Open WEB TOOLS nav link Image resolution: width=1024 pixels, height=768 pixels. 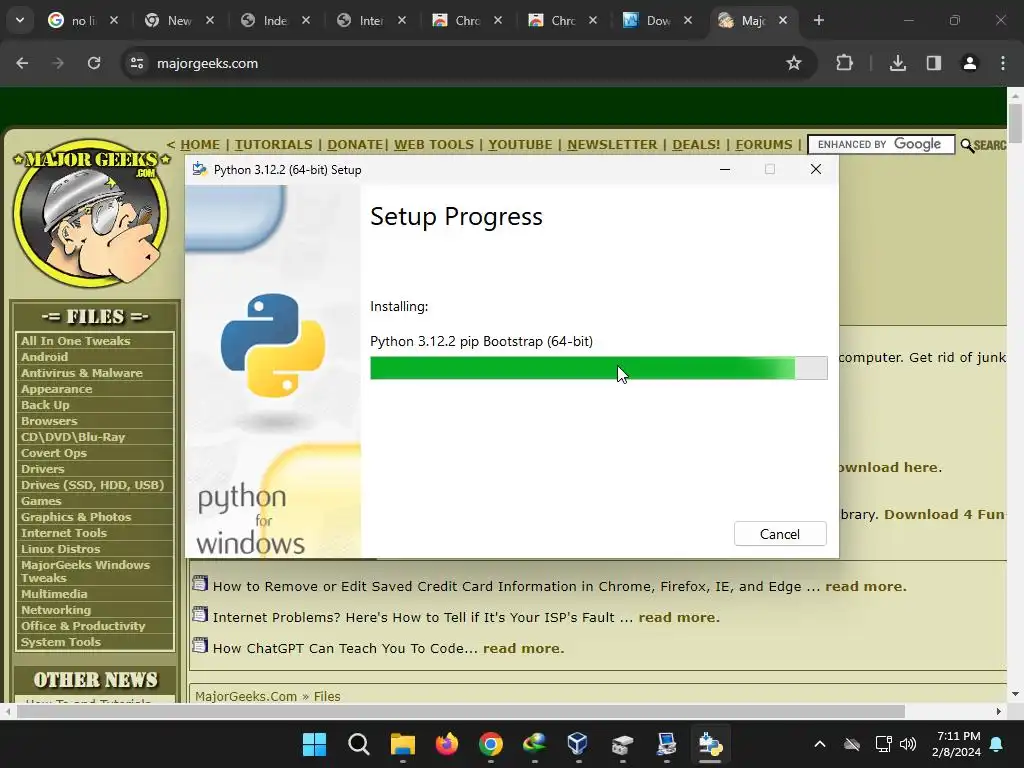(434, 144)
